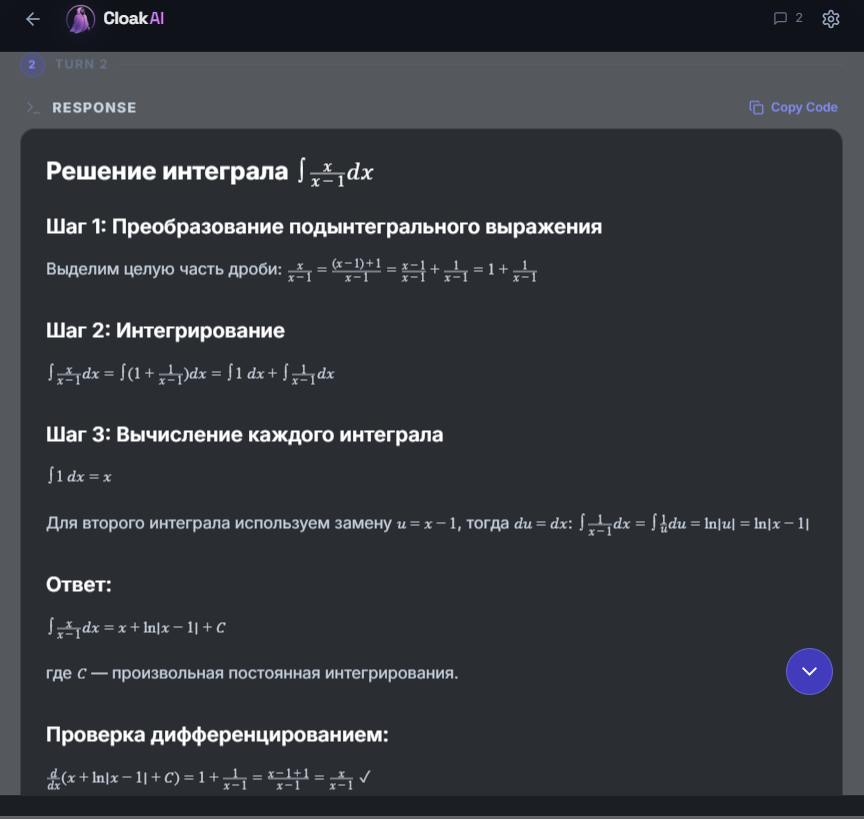
Task: Click the Cloak AI title text
Action: tap(133, 19)
